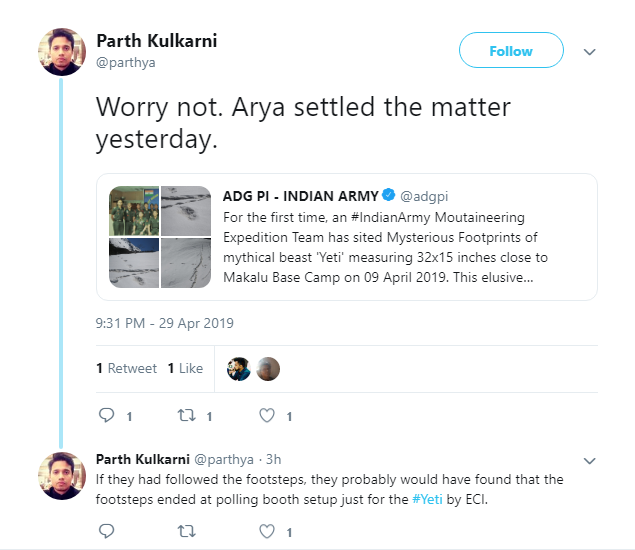
Task: Click first liker avatar beside likes count
Action: 239,368
